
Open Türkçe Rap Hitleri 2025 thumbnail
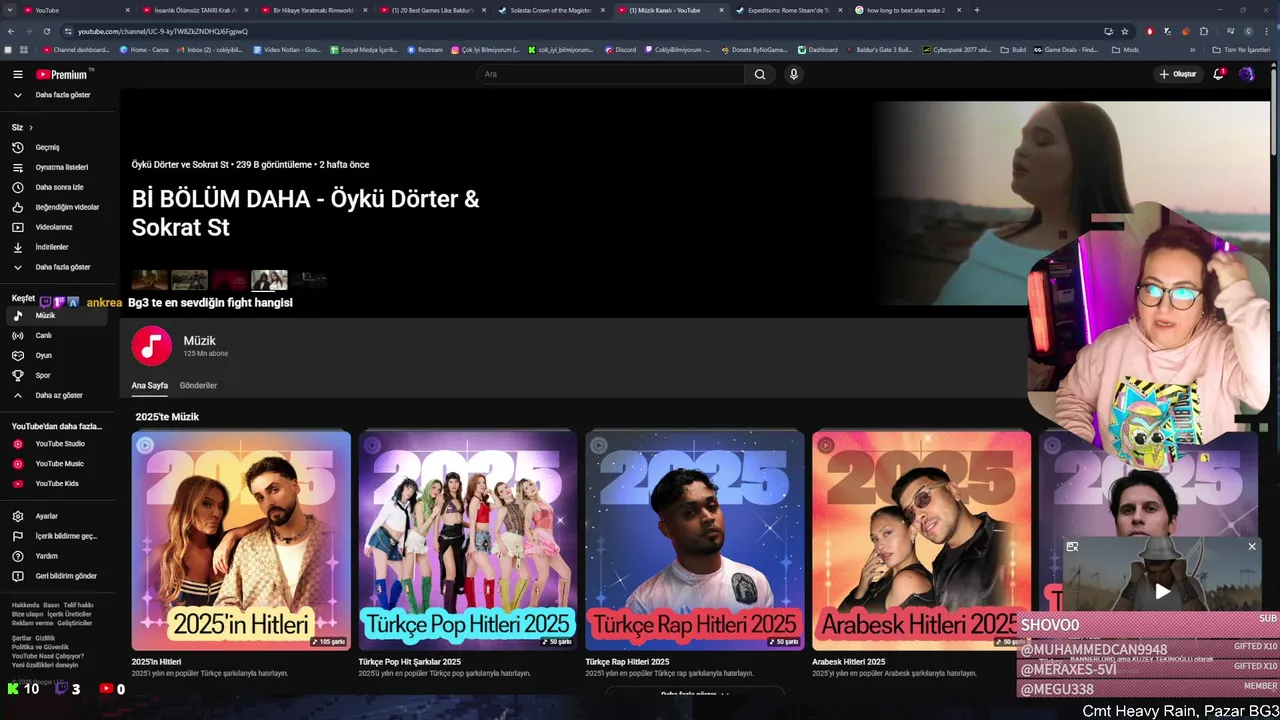tap(695, 540)
